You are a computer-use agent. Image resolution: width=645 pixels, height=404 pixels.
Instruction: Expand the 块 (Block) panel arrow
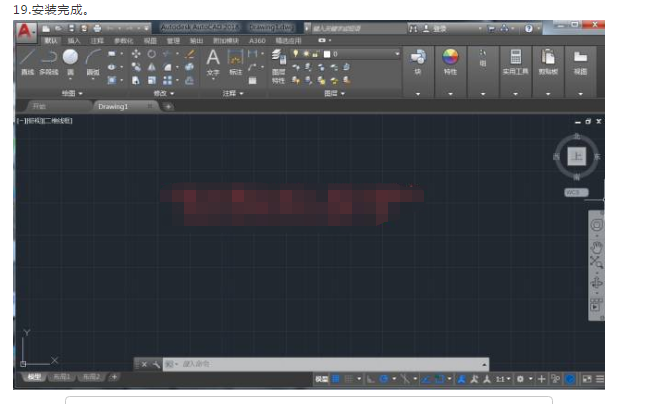point(418,94)
